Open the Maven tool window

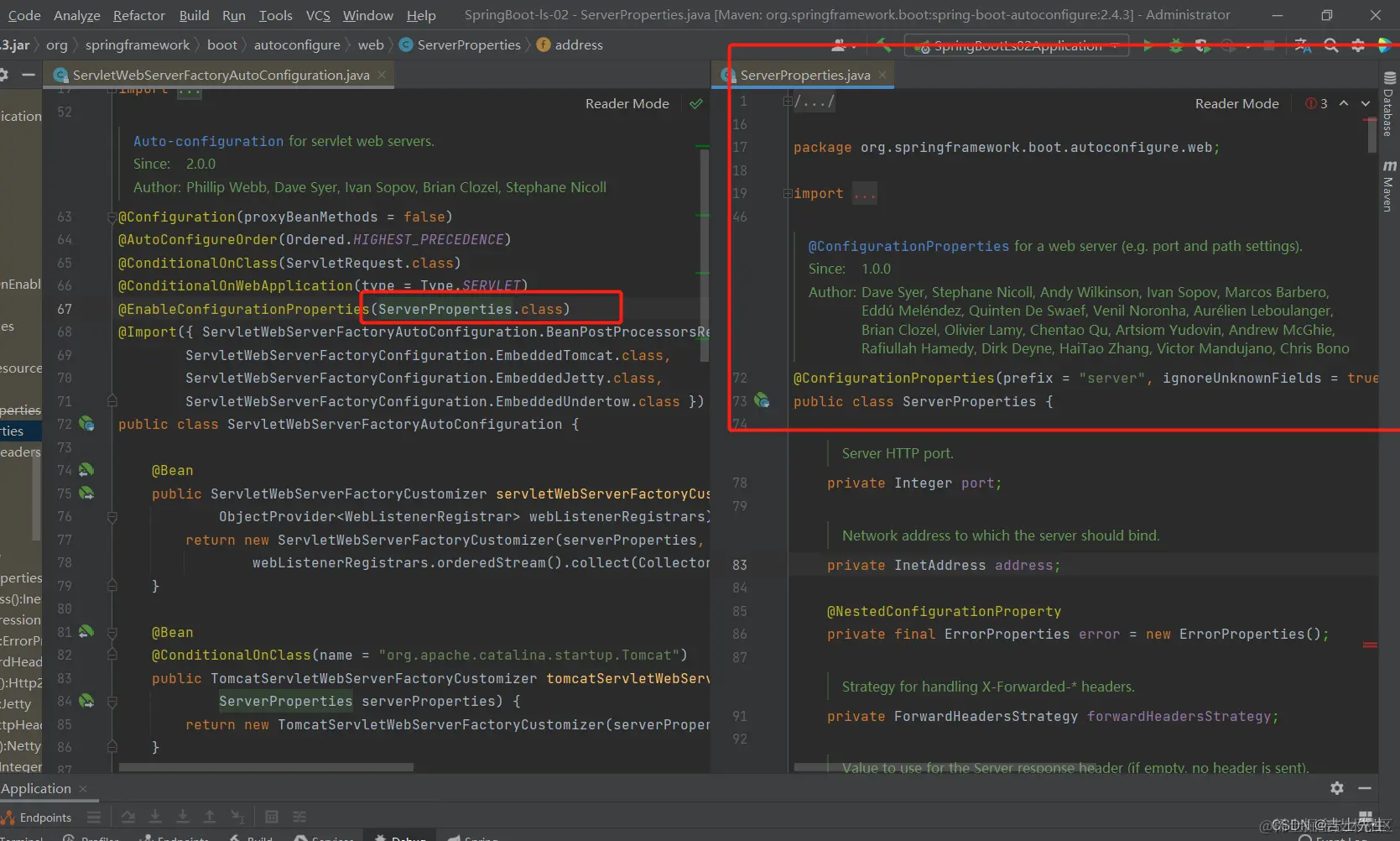click(x=1389, y=185)
